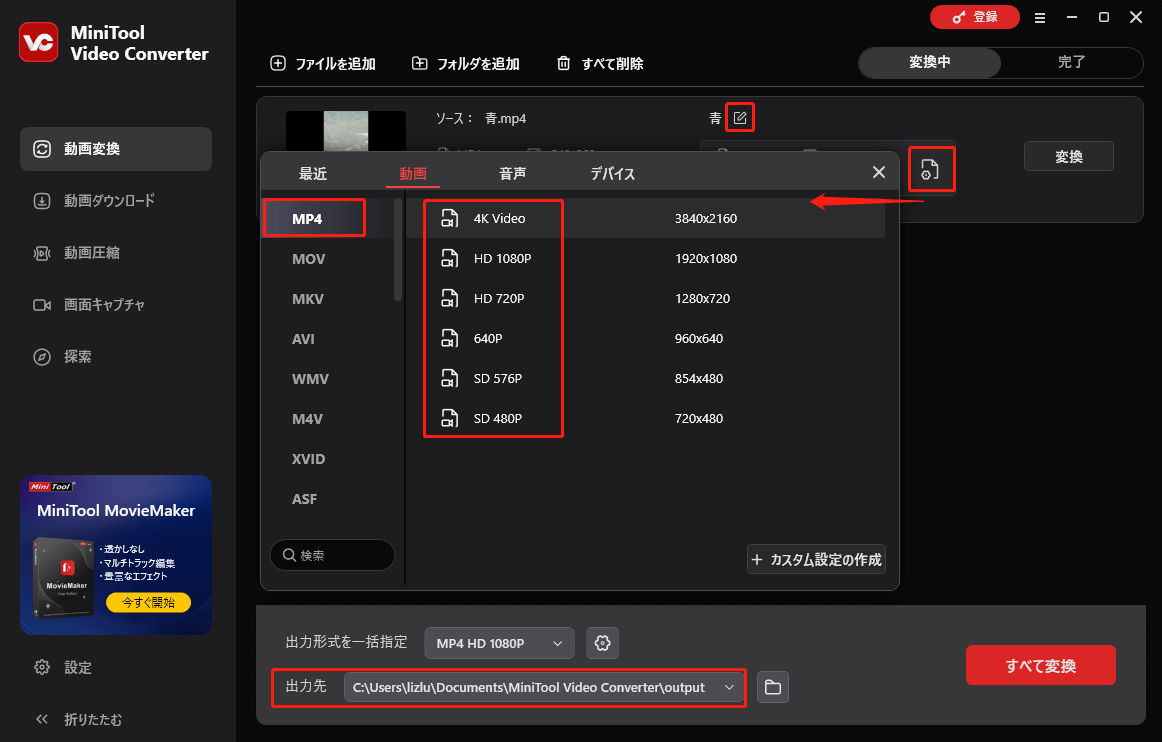Select AVI in the format list

[303, 339]
